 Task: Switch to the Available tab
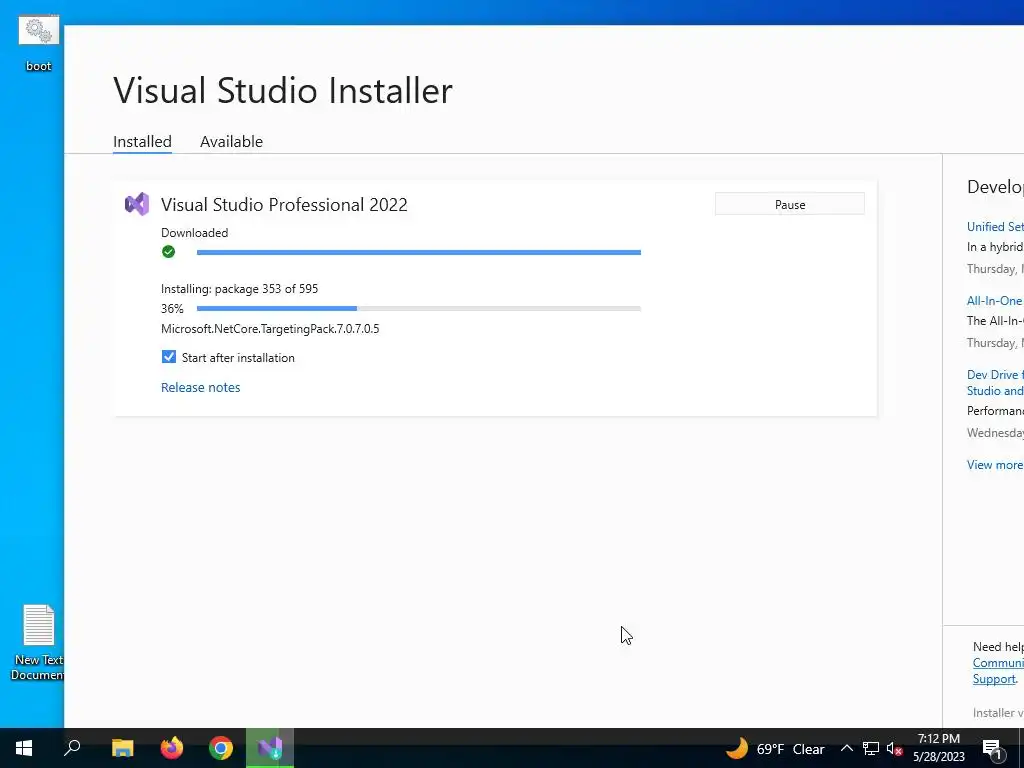tap(231, 141)
